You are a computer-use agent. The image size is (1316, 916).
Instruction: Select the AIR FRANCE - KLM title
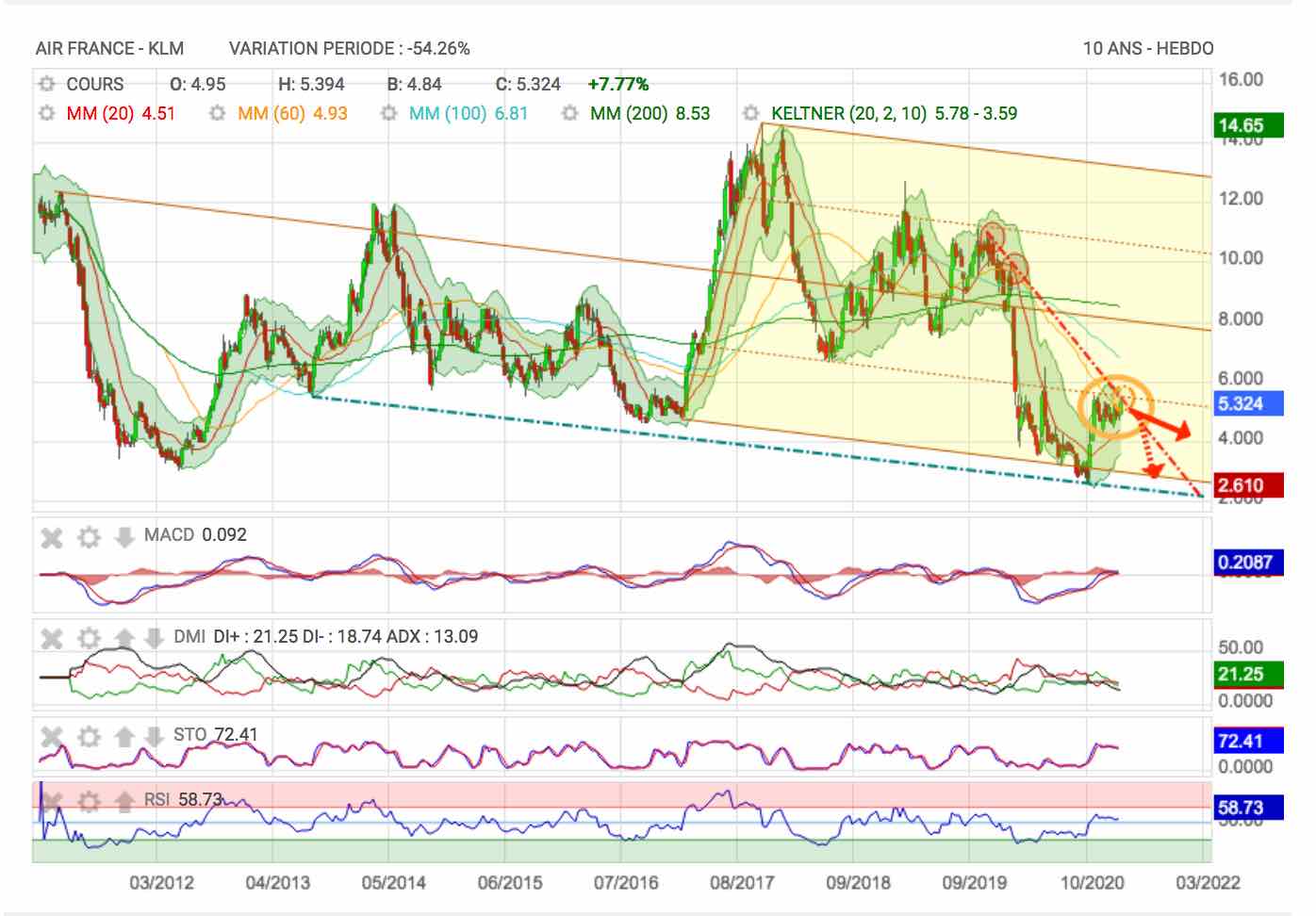coord(109,48)
